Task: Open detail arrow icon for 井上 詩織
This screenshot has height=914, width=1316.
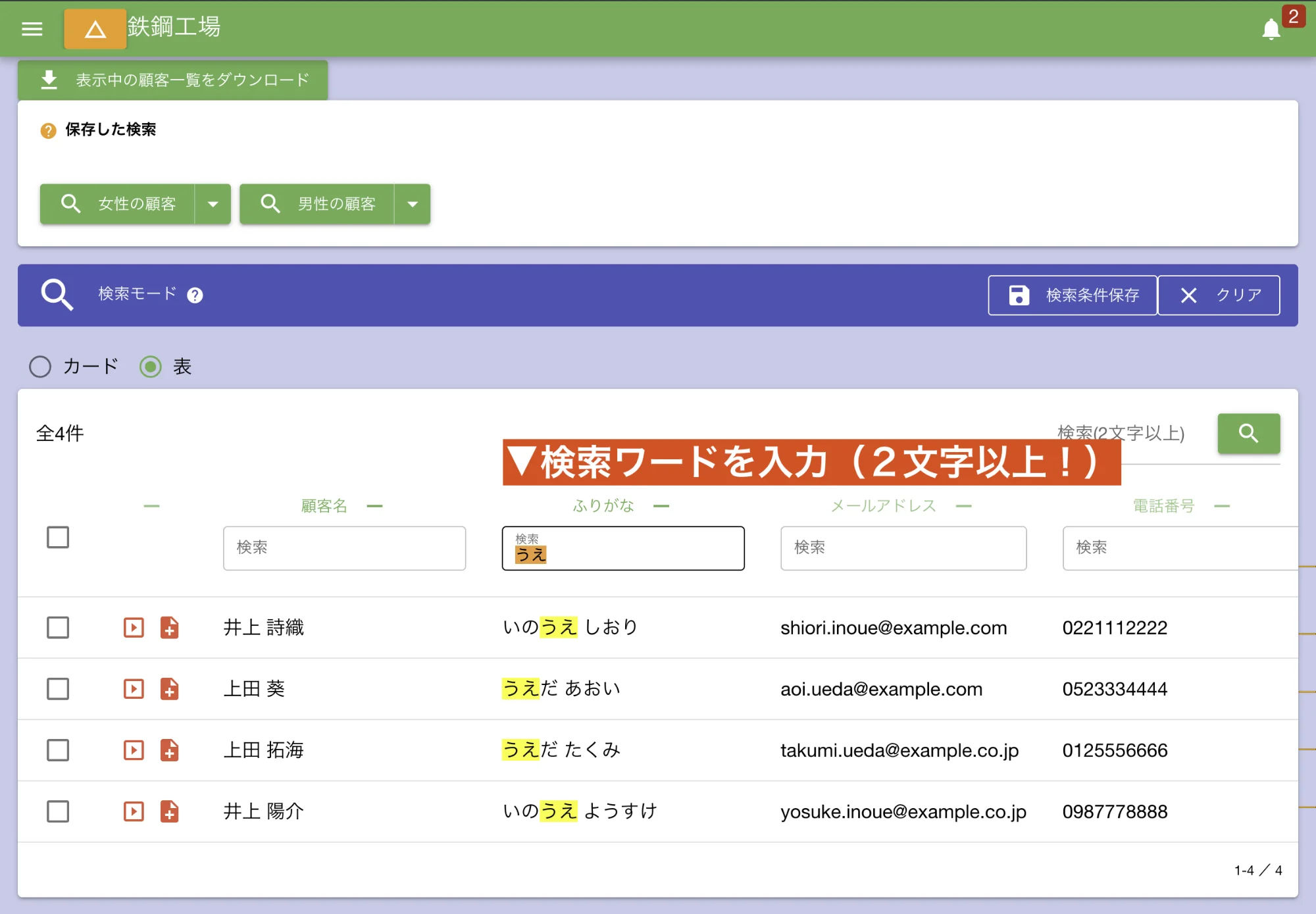Action: (x=134, y=627)
